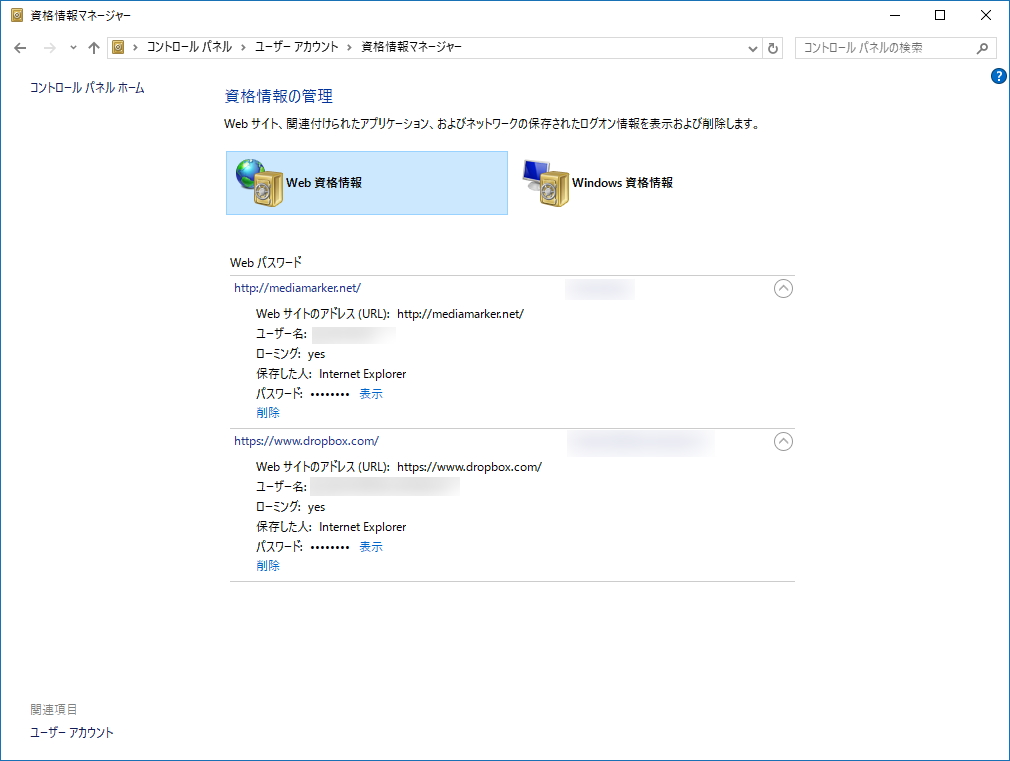Viewport: 1010px width, 761px height.
Task: Collapse the https://www.dropbox.com/ credential entry
Action: [784, 441]
